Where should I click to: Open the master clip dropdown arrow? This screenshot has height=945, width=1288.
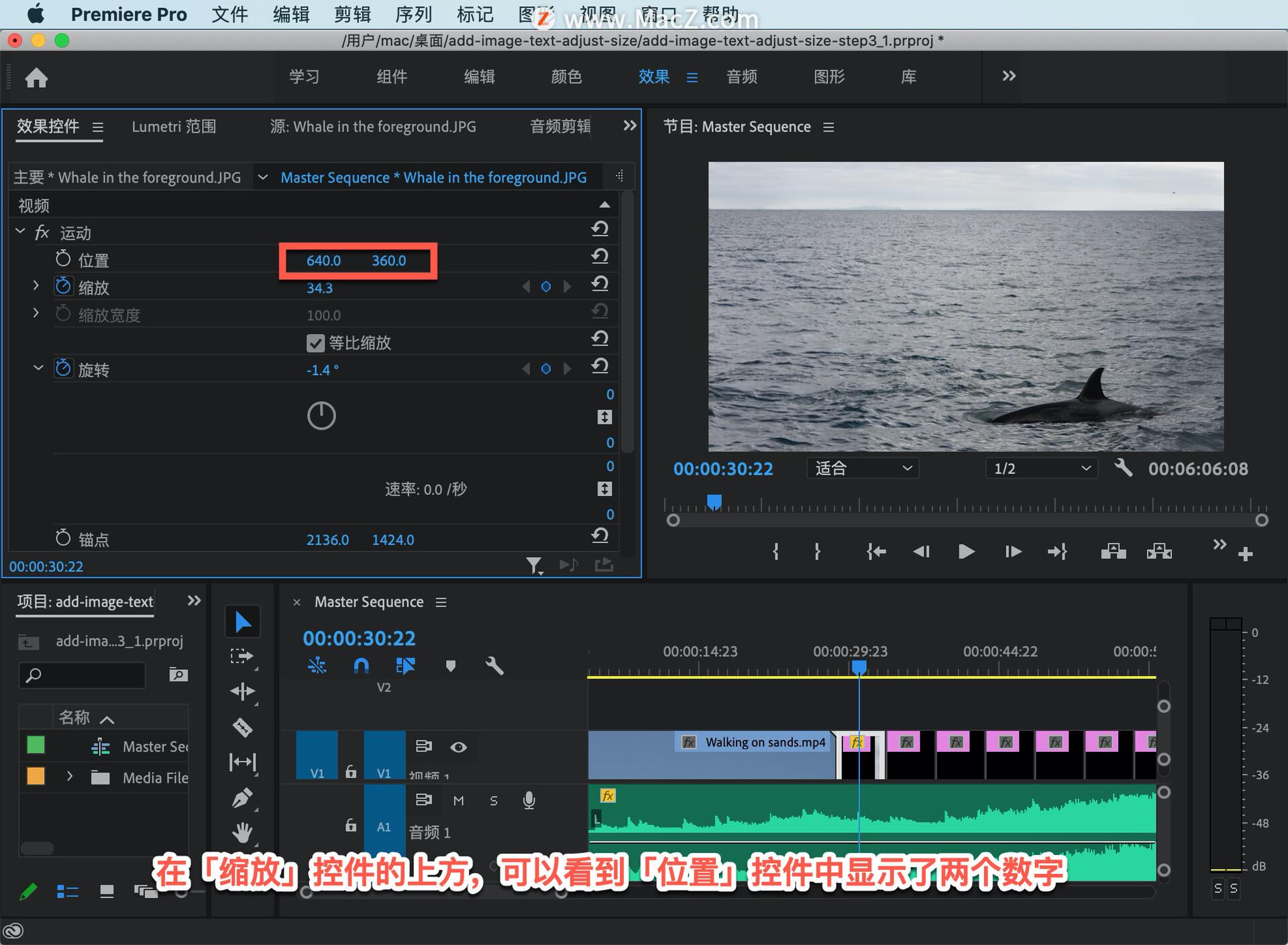pyautogui.click(x=263, y=177)
